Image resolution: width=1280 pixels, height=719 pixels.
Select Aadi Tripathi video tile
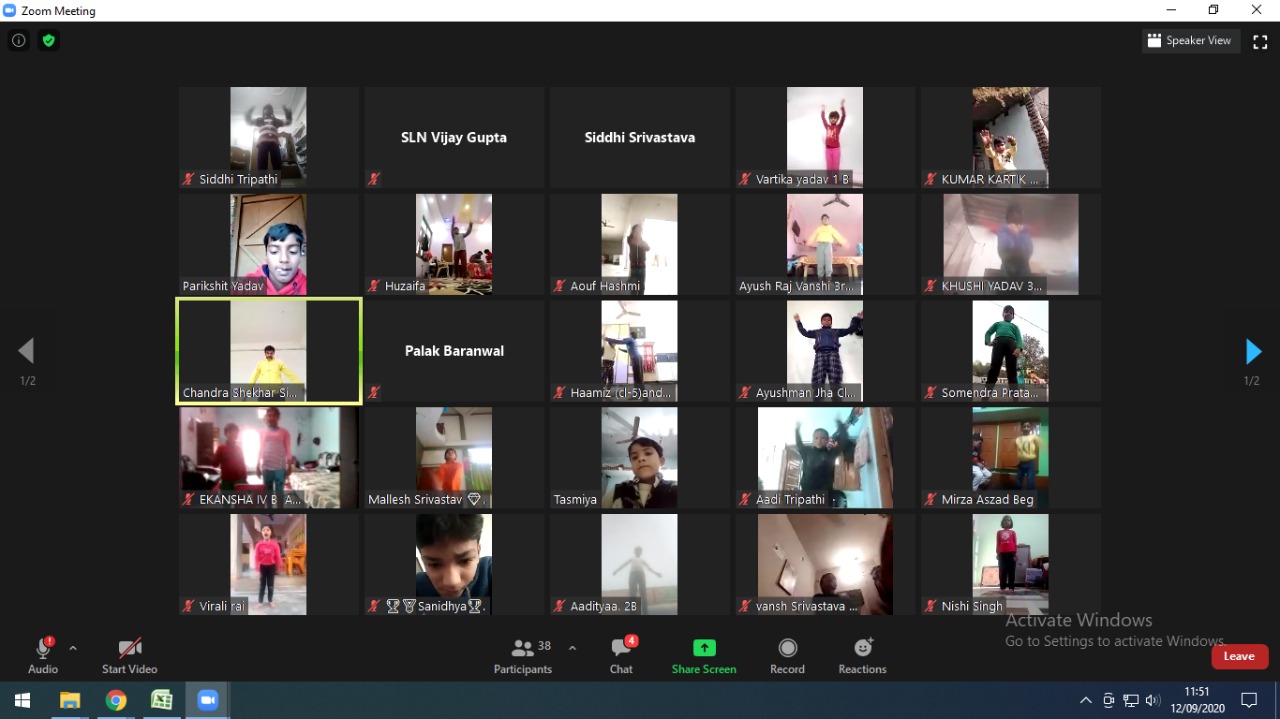pyautogui.click(x=825, y=458)
